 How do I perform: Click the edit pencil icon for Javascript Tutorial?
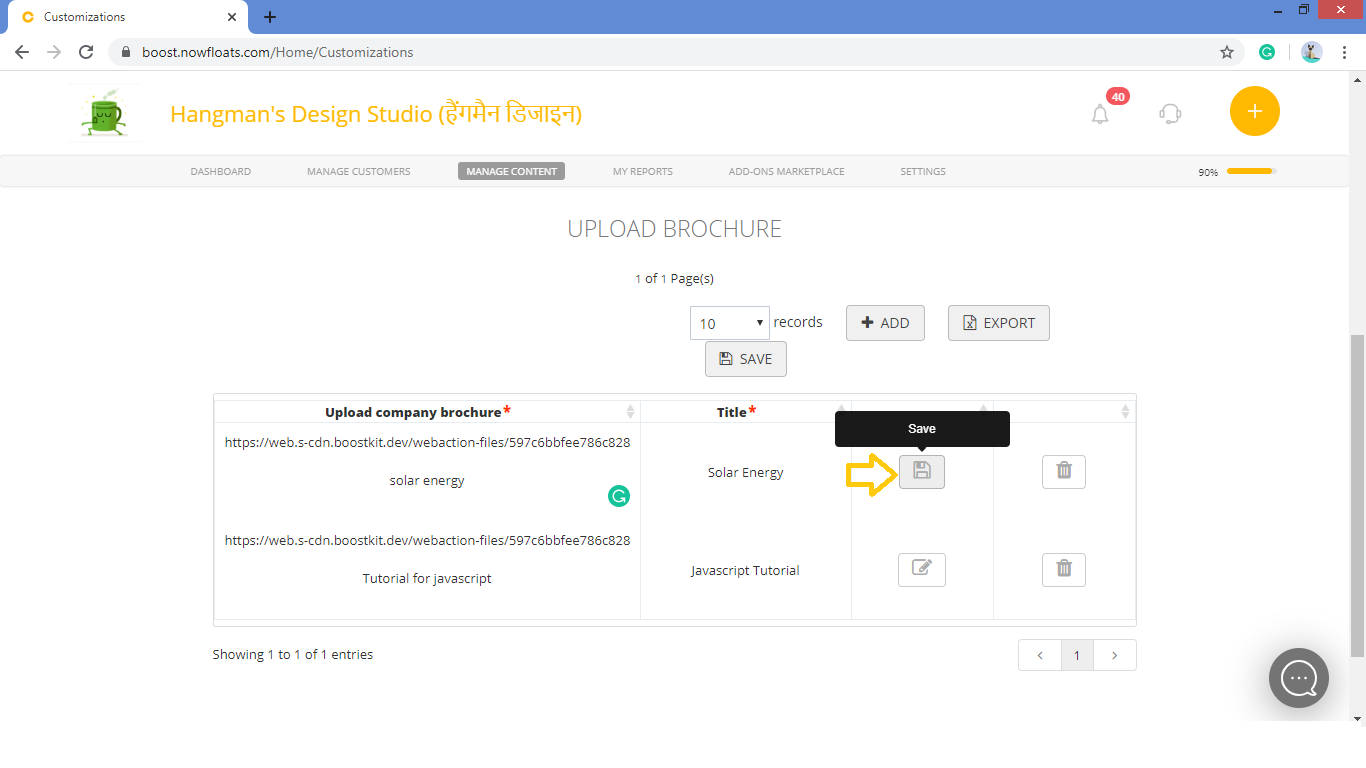click(x=922, y=569)
